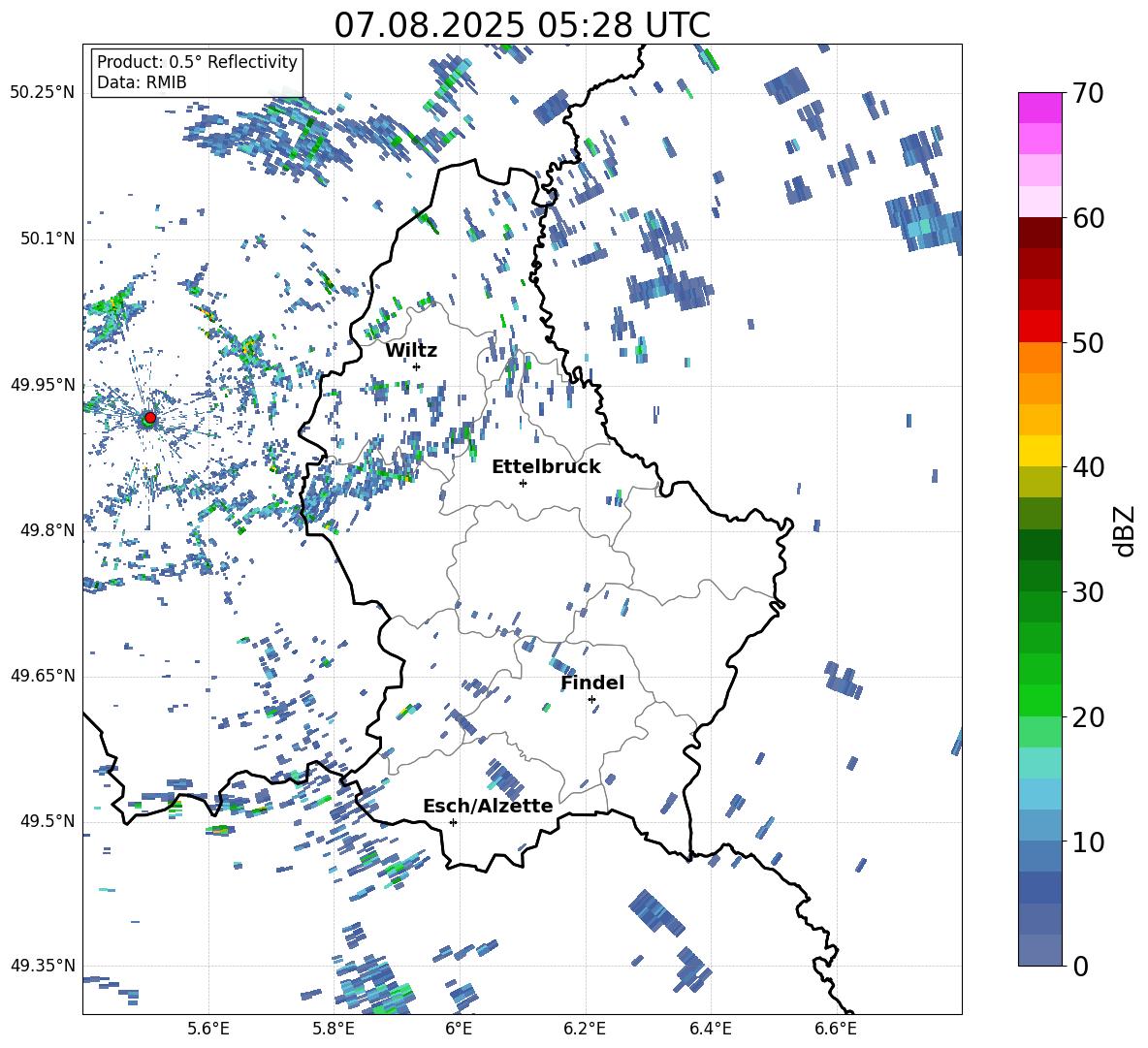Screen dimensions: 1148x1048
Task: Click the Esch/Alzette station cross marker
Action: 453,822
